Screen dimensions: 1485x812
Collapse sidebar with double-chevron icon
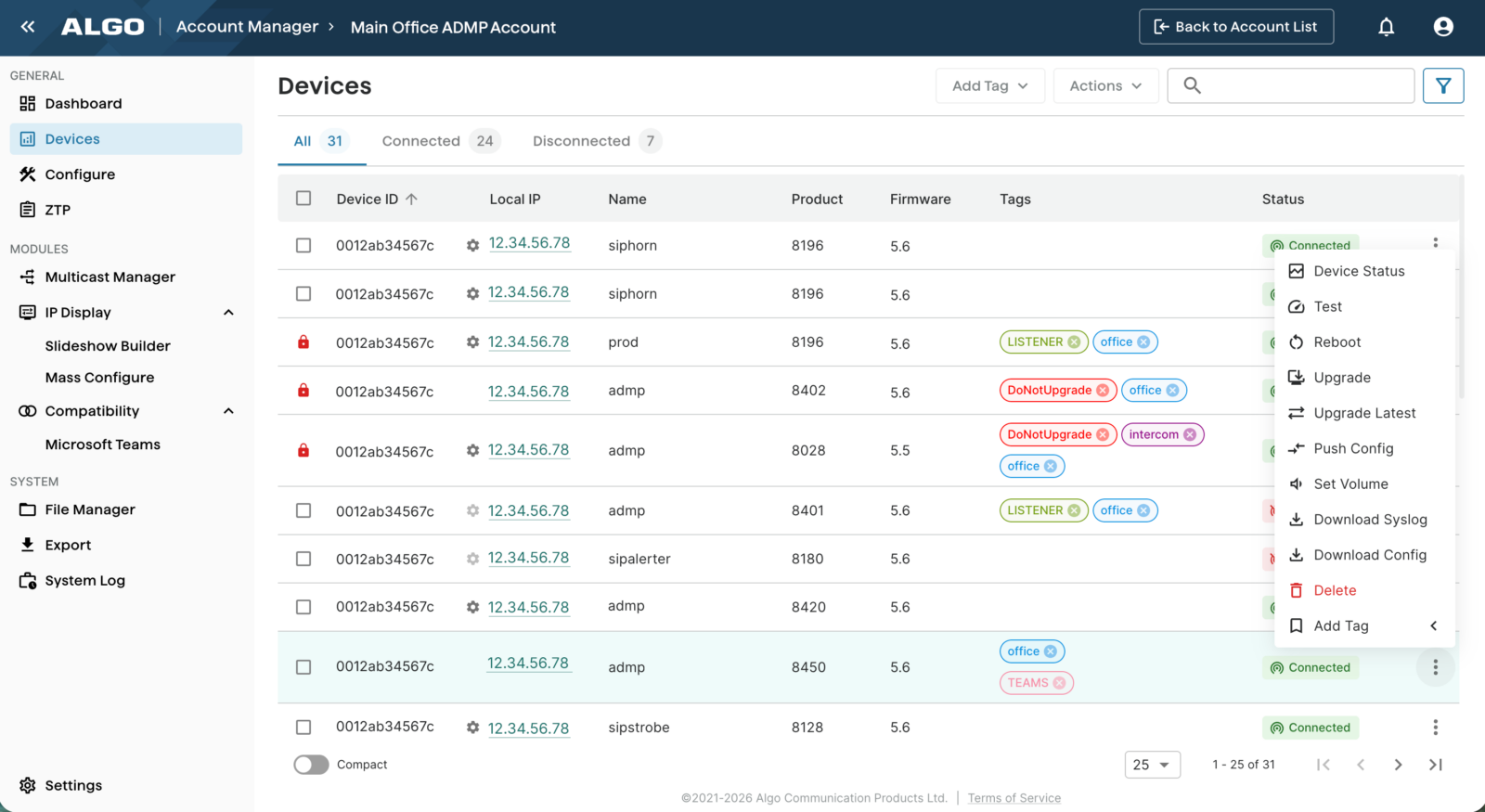(x=28, y=27)
